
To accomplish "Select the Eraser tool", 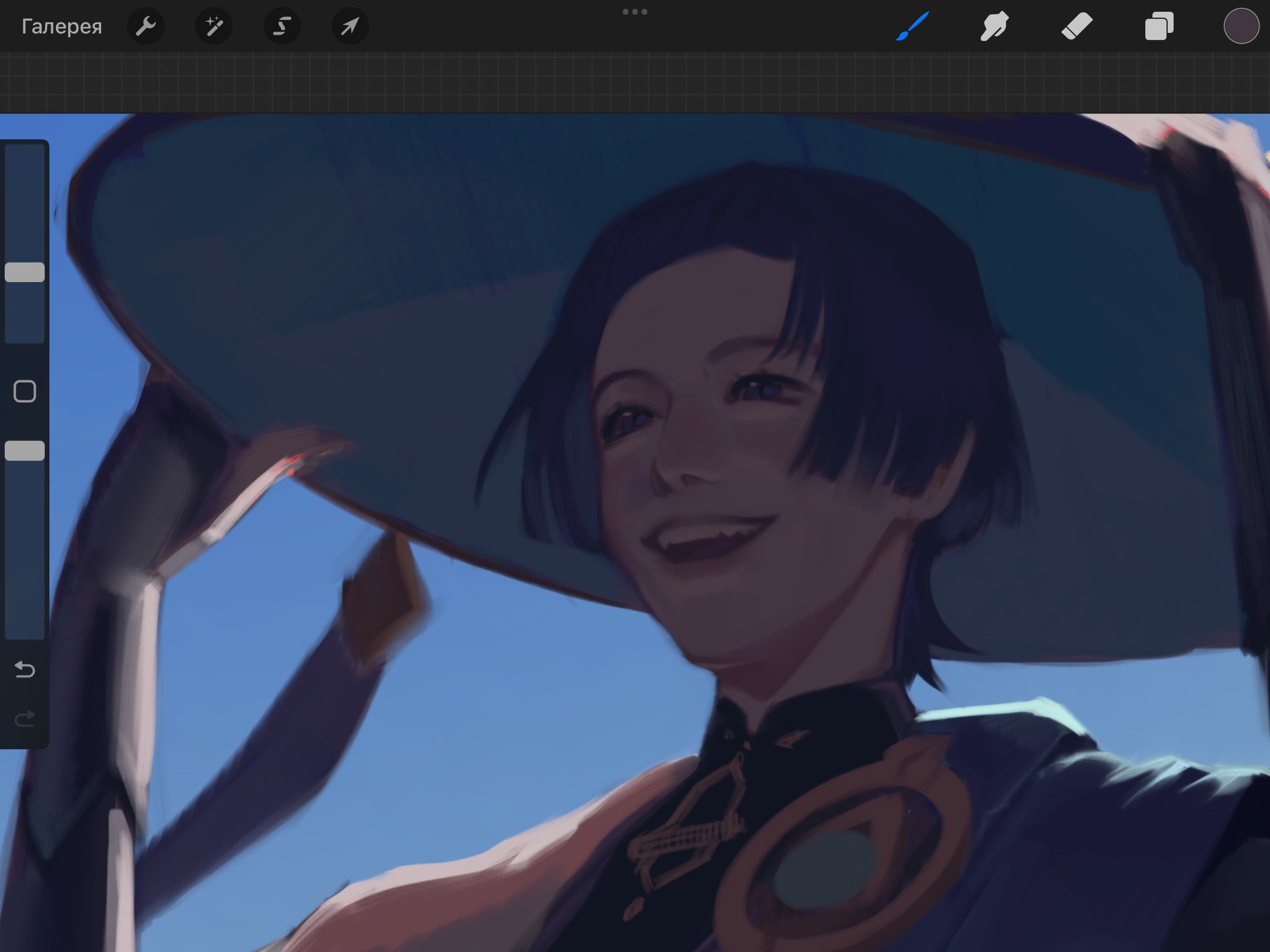I will coord(1077,27).
